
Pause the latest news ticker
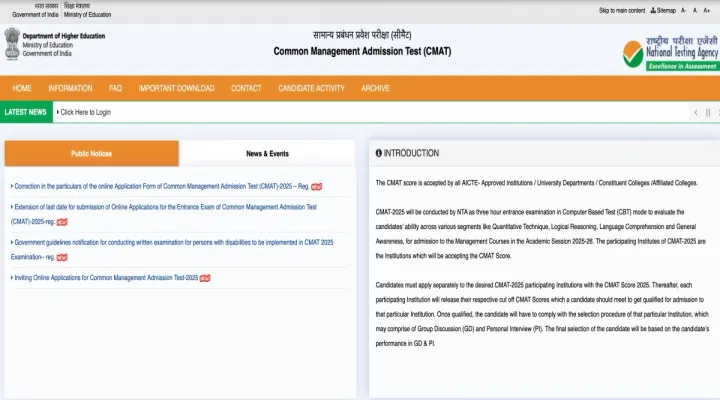tap(707, 112)
